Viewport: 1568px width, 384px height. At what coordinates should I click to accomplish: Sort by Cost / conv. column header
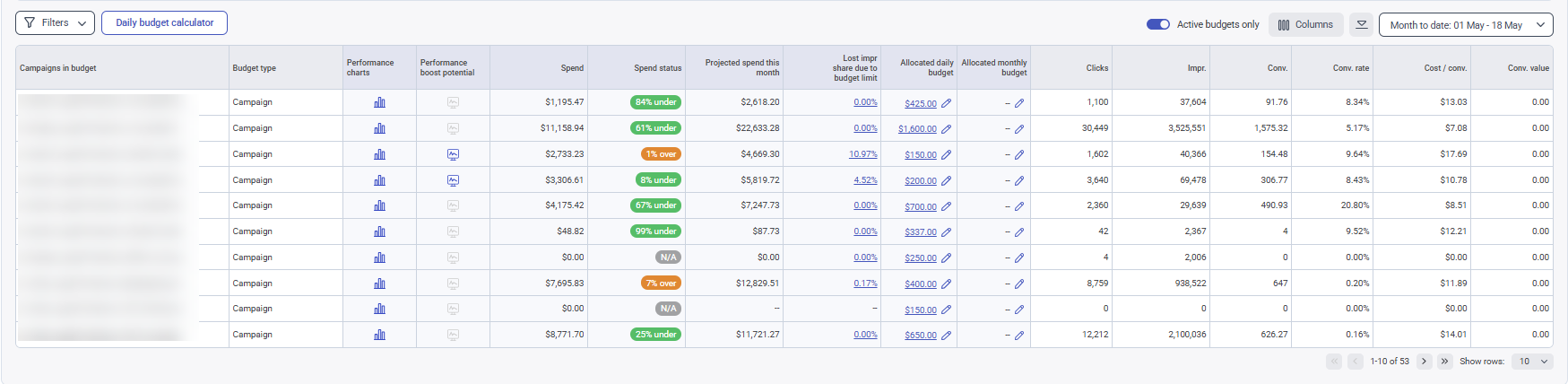[x=1445, y=68]
